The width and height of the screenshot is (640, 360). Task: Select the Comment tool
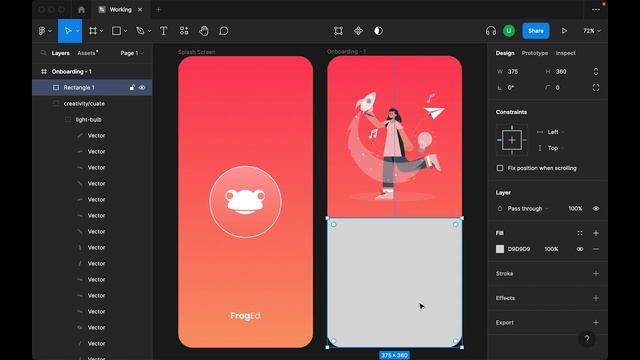(224, 31)
